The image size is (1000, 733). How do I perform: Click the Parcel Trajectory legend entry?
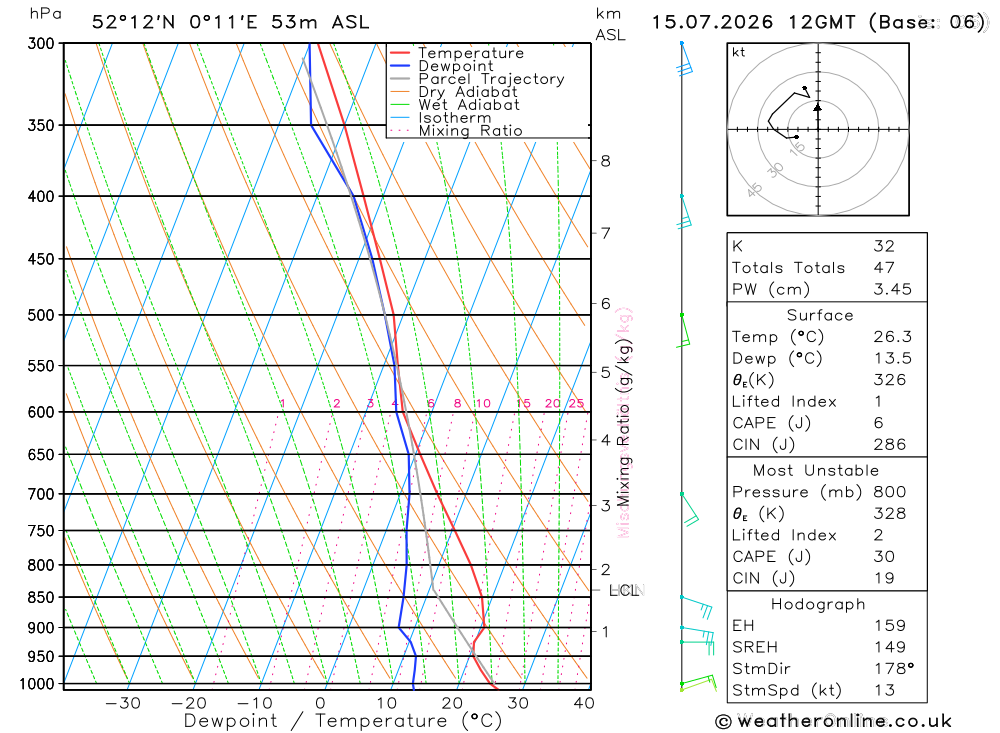pyautogui.click(x=477, y=79)
